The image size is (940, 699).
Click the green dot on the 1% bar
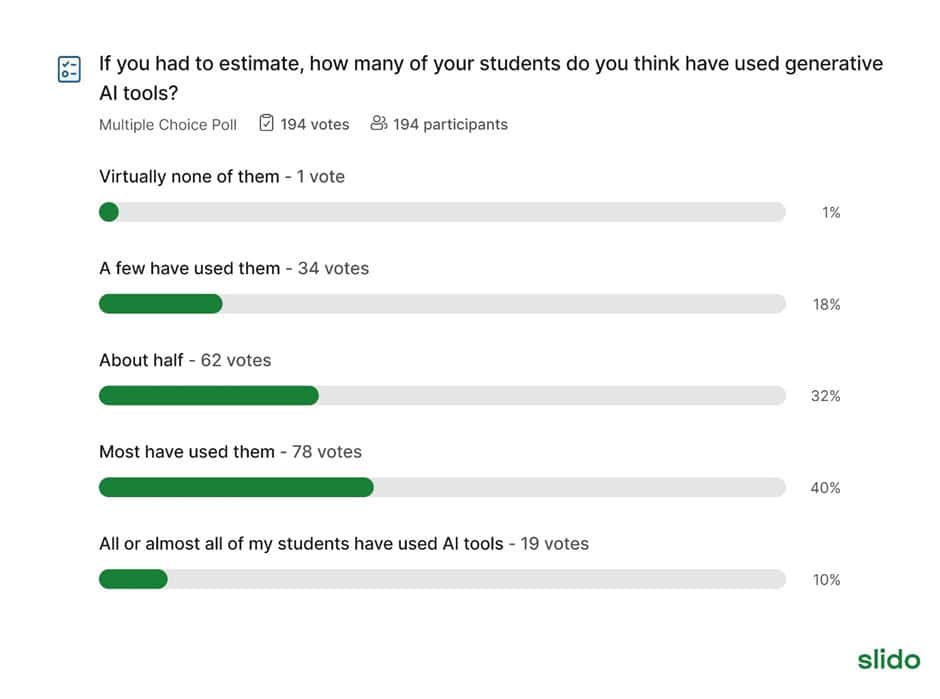pos(109,212)
